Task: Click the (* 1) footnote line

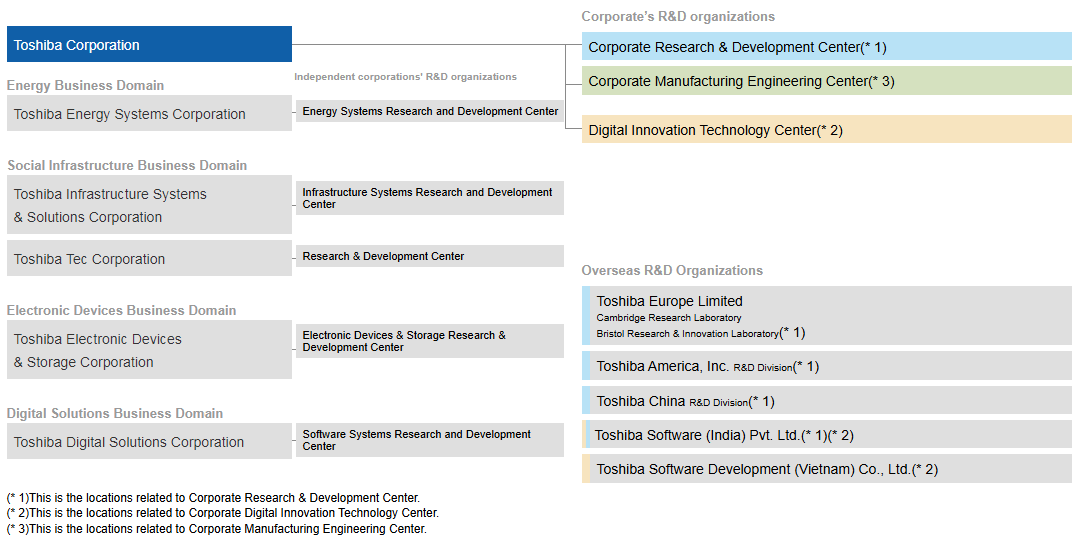Action: pos(213,497)
